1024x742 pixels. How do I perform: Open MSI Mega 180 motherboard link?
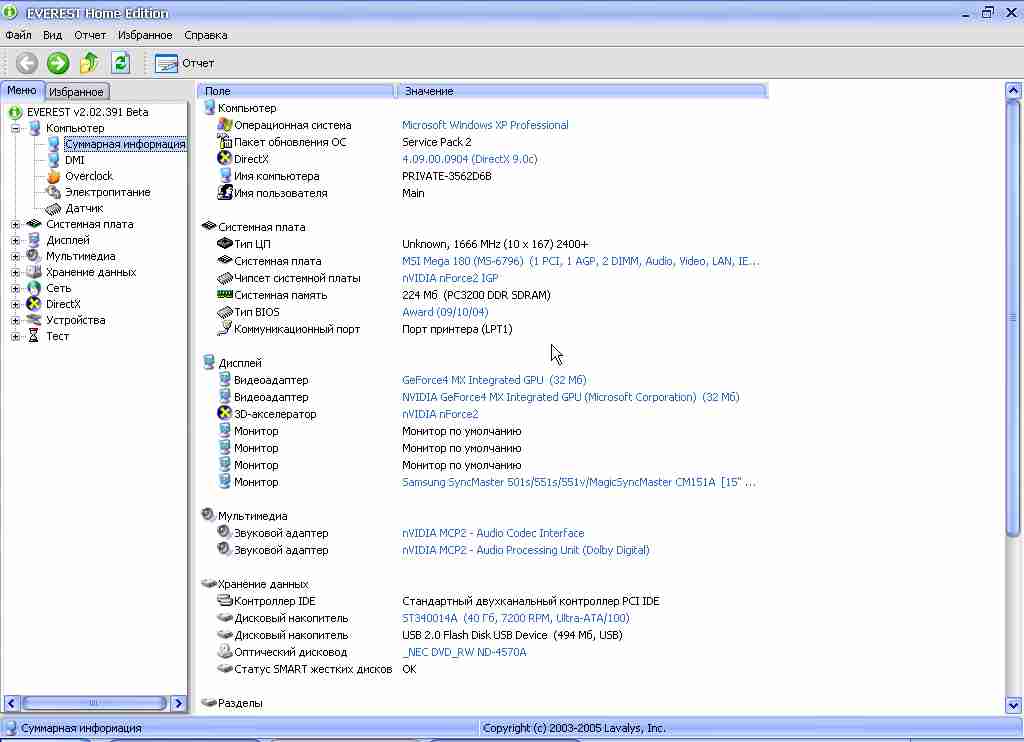[x=581, y=261]
